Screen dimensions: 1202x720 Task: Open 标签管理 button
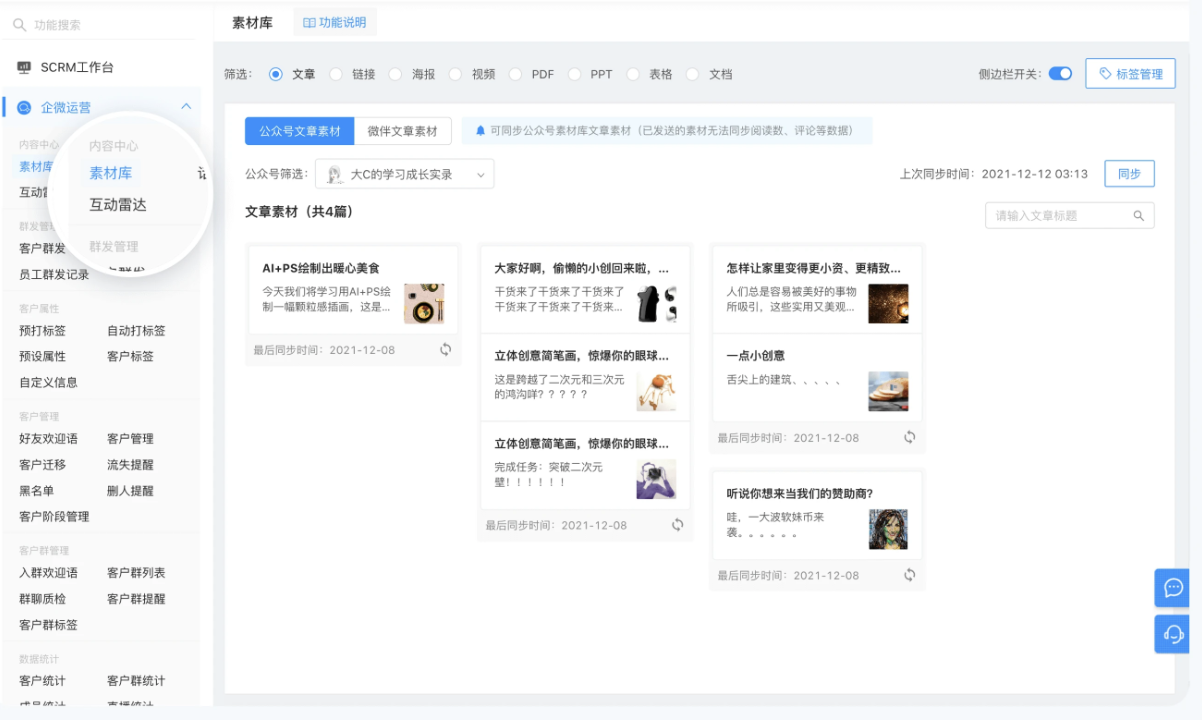tap(1130, 74)
